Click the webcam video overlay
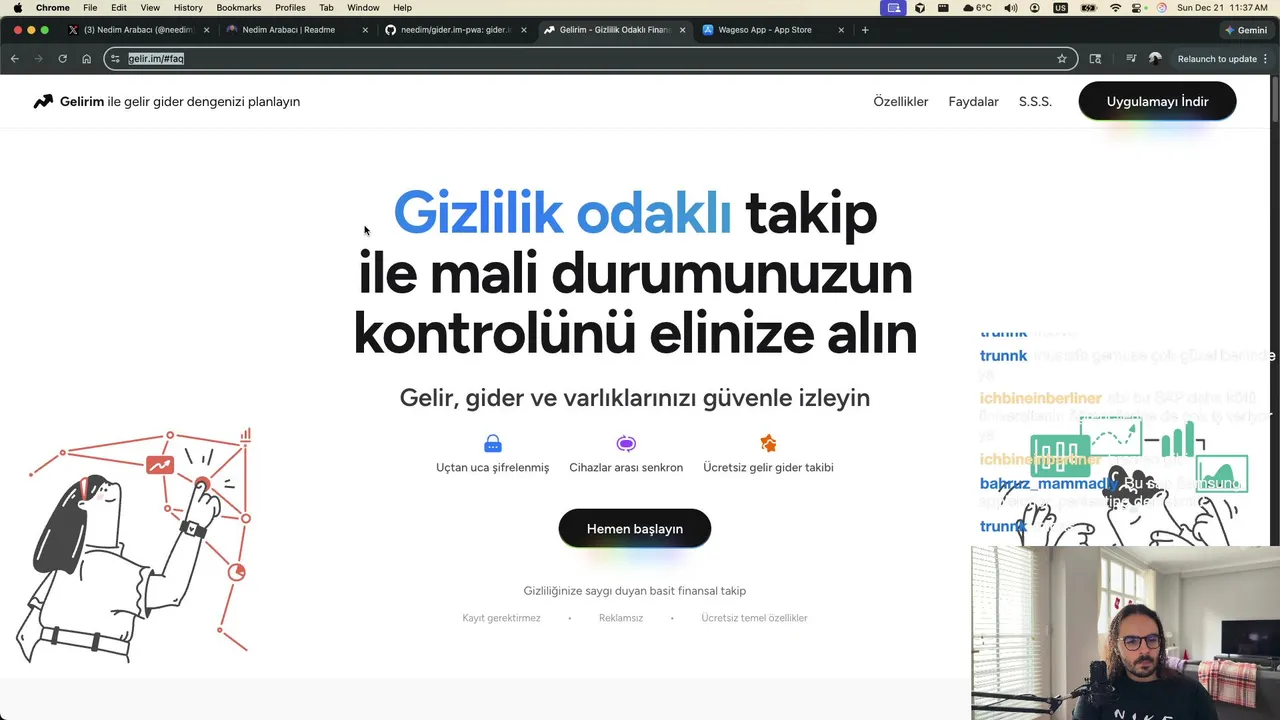This screenshot has height=720, width=1280. tap(1125, 633)
